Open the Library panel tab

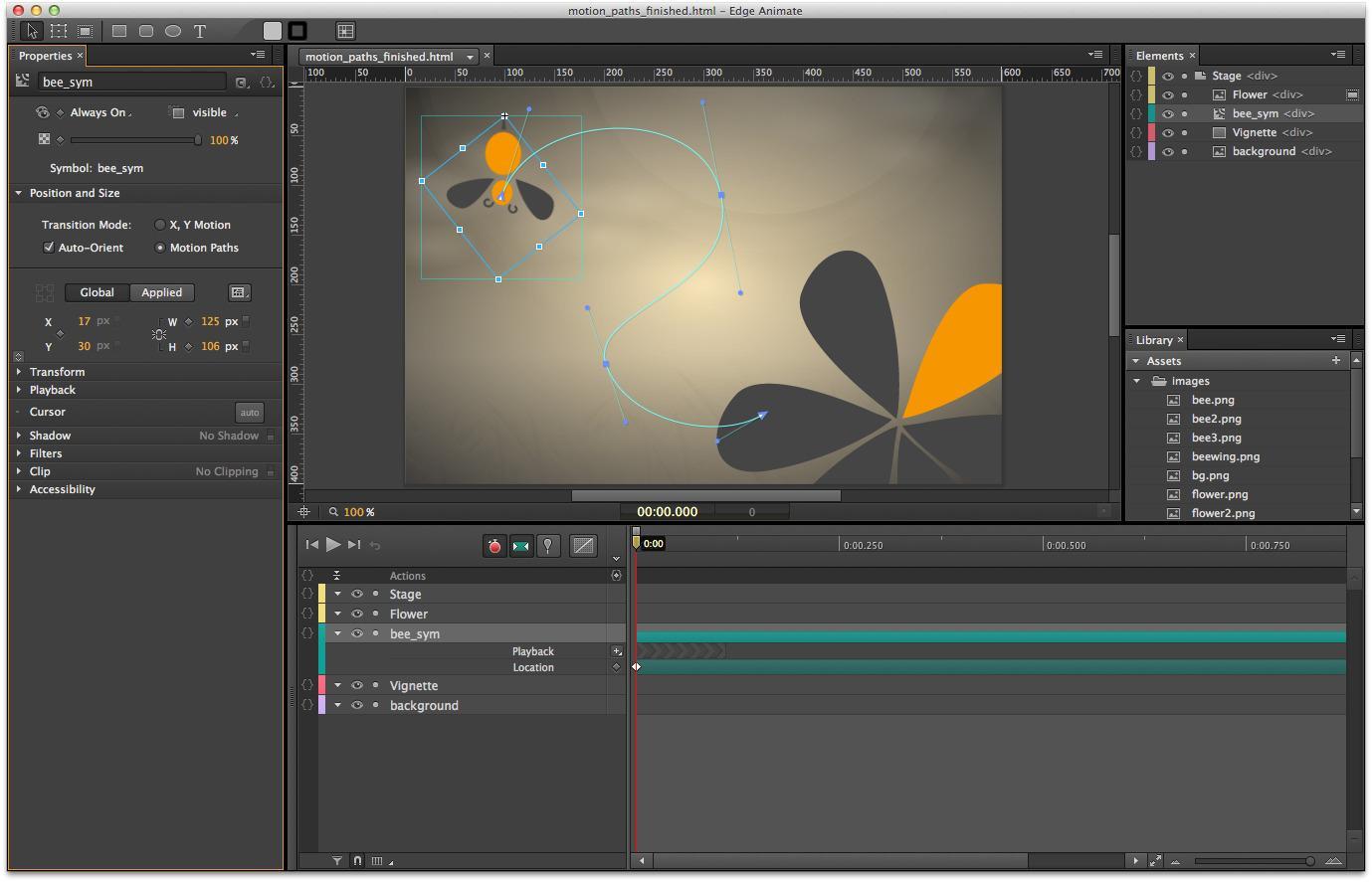tap(1154, 340)
